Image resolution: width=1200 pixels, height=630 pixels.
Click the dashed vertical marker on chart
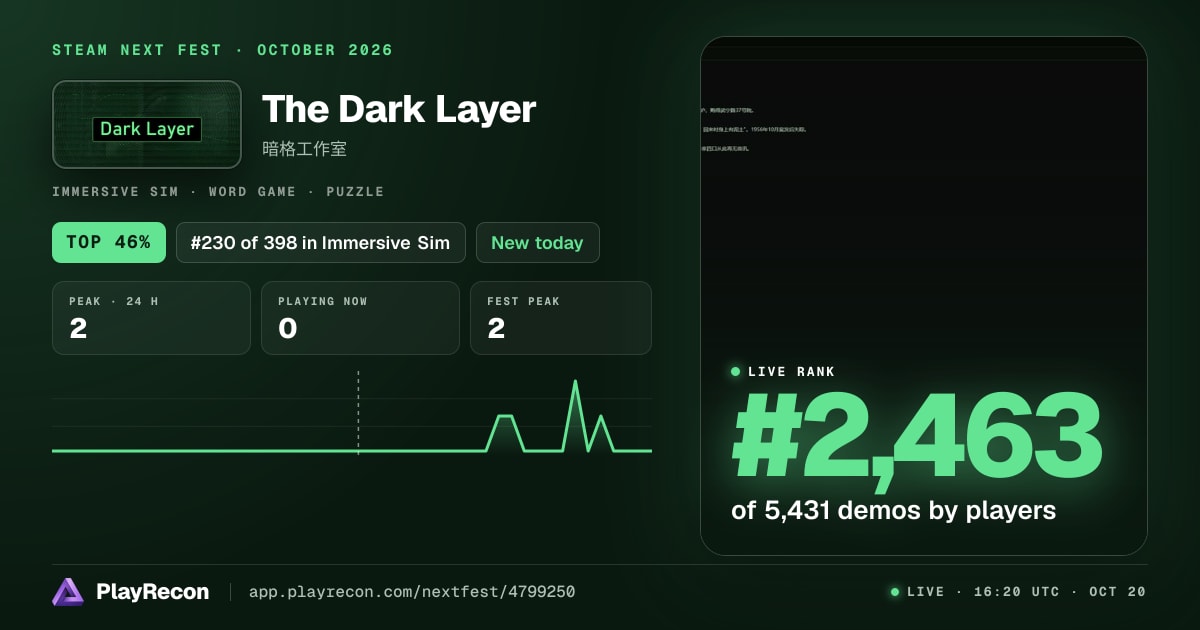click(x=358, y=413)
